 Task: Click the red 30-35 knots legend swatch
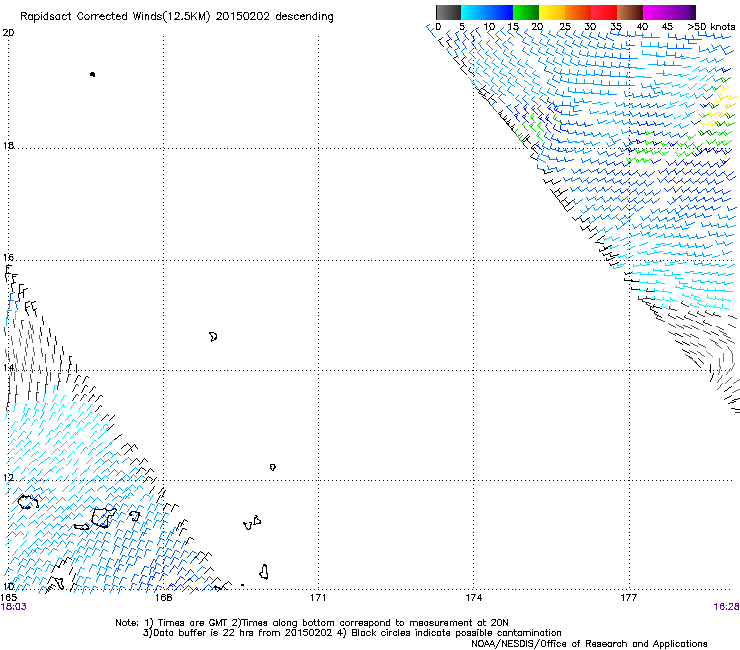(x=604, y=12)
